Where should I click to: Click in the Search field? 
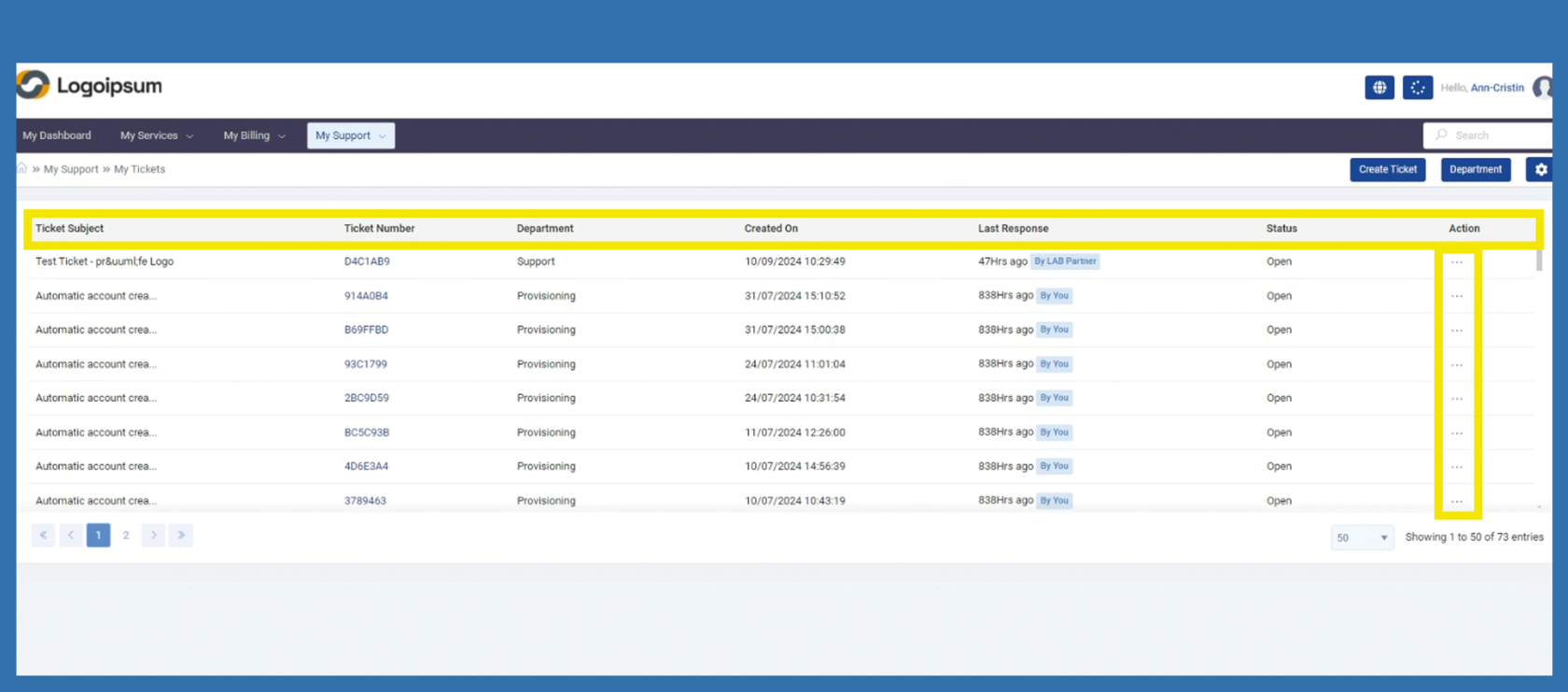click(x=1493, y=135)
